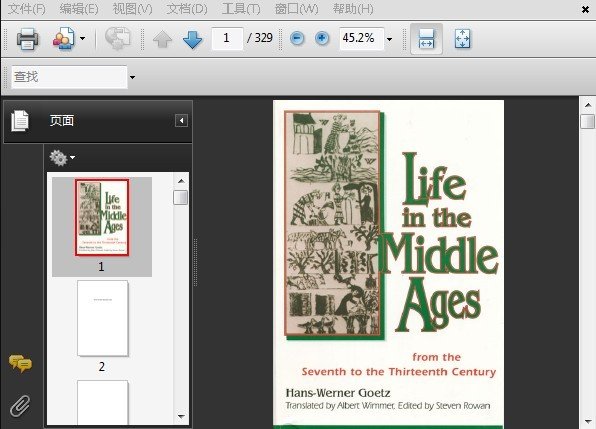Image resolution: width=596 pixels, height=429 pixels.
Task: Zoom out with the minus button
Action: [x=297, y=38]
